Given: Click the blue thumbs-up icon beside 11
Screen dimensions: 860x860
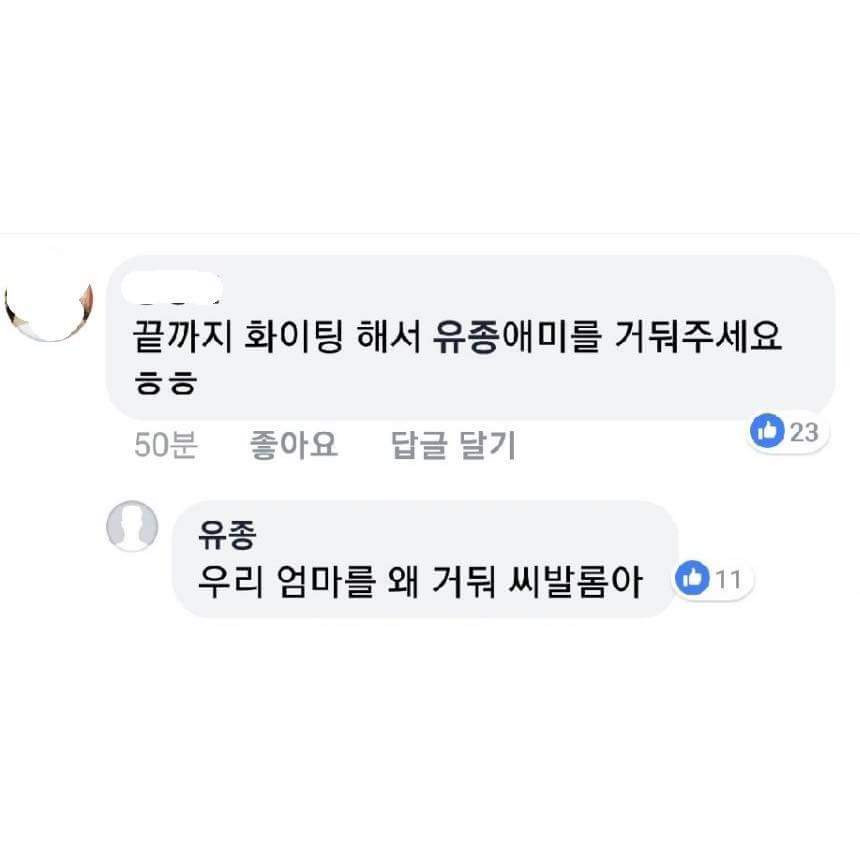Looking at the screenshot, I should 693,578.
